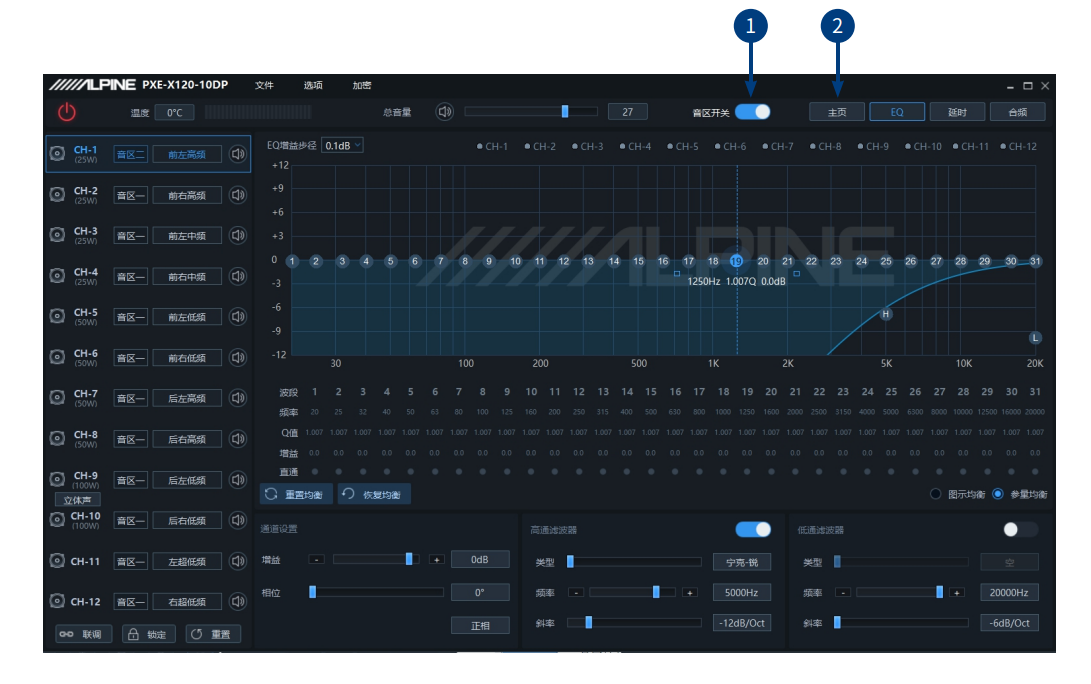Switch to the 合频 tab
This screenshot has height=684, width=1091.
[x=1017, y=112]
